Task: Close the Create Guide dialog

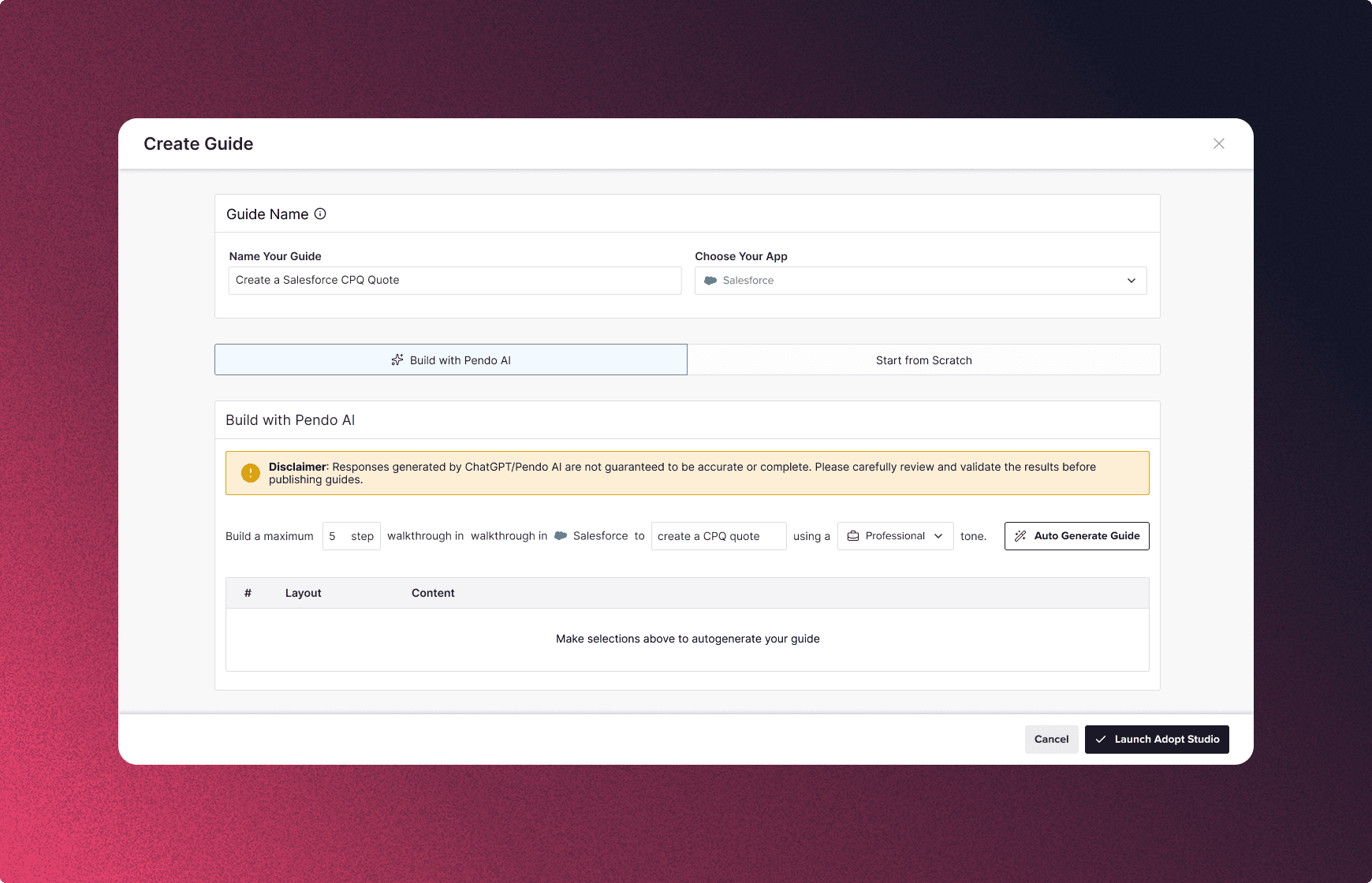Action: [x=1218, y=143]
